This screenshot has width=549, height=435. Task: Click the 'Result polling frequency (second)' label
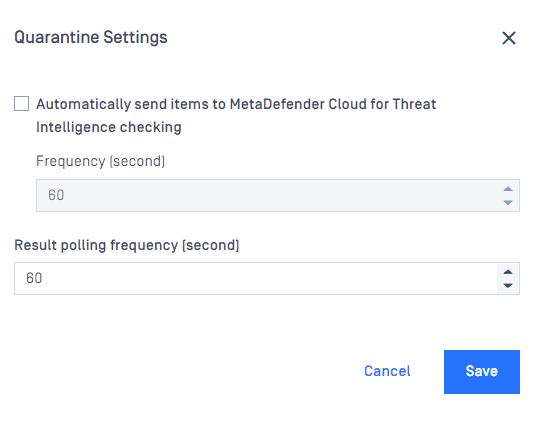(127, 245)
